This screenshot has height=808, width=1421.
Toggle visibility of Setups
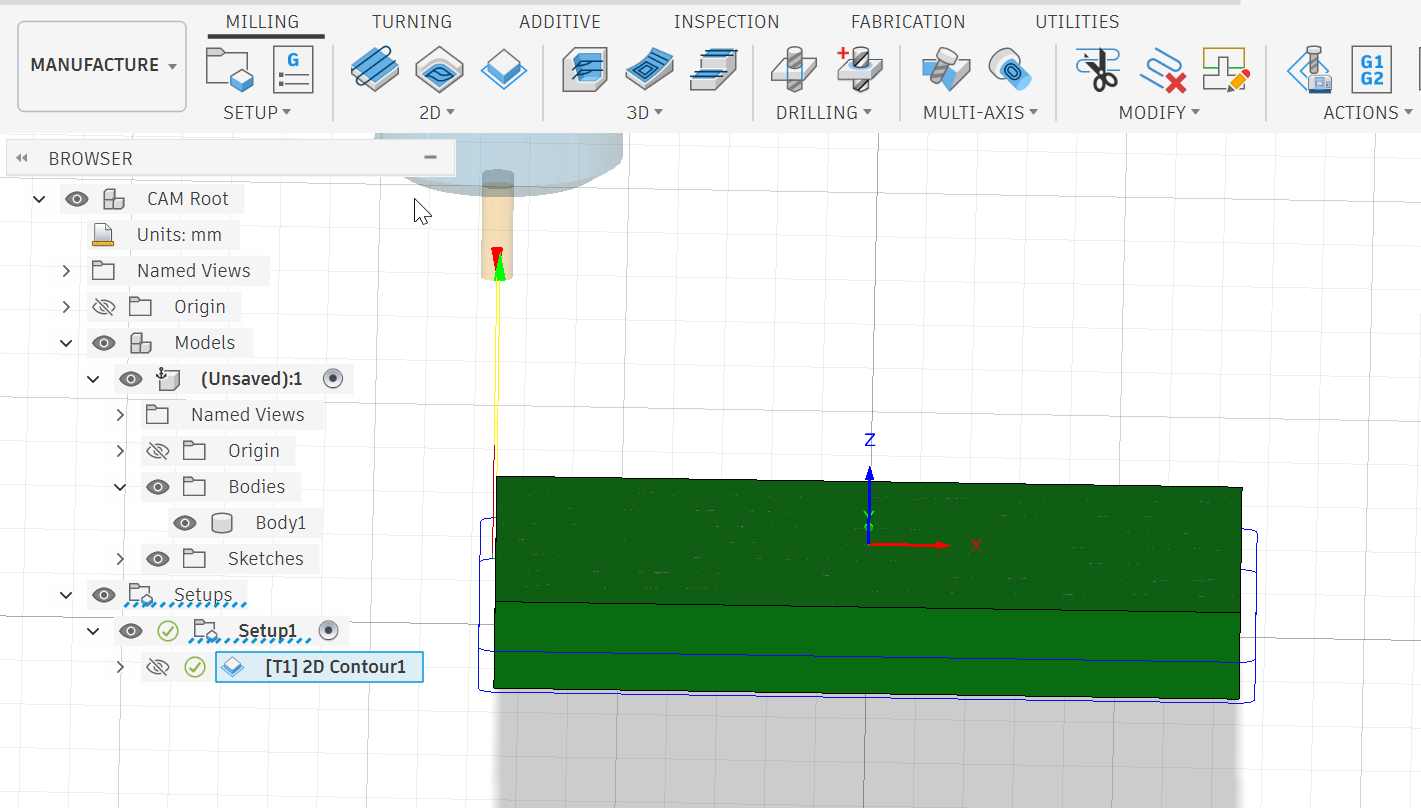coord(104,595)
